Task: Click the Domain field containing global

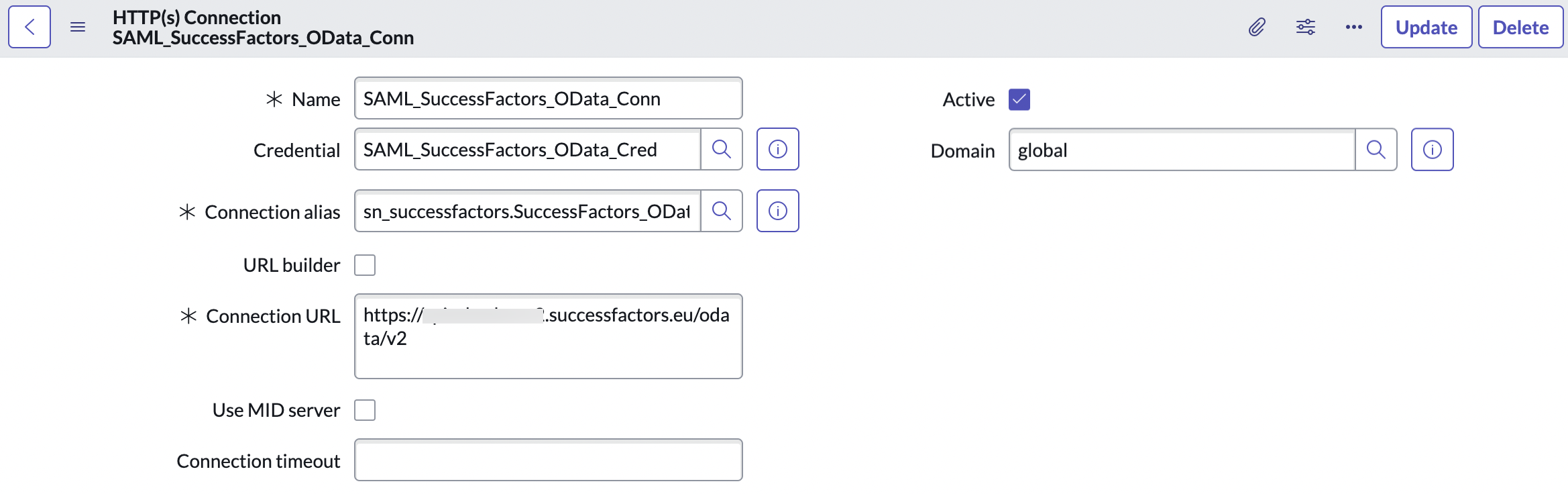Action: click(x=1182, y=150)
